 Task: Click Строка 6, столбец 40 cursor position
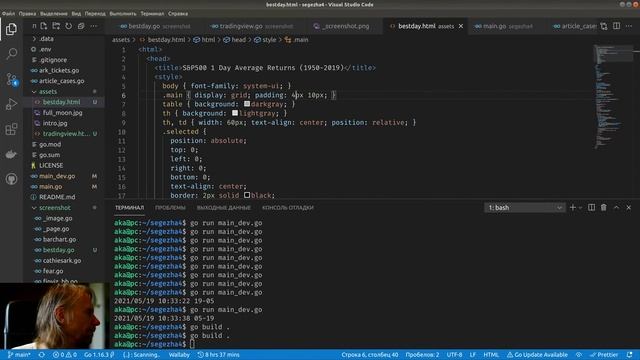370,355
